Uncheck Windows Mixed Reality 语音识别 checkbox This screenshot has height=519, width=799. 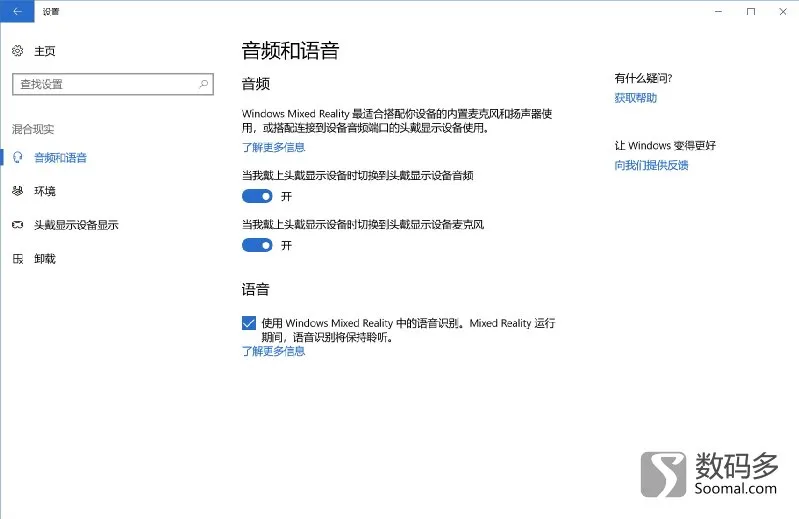249,323
